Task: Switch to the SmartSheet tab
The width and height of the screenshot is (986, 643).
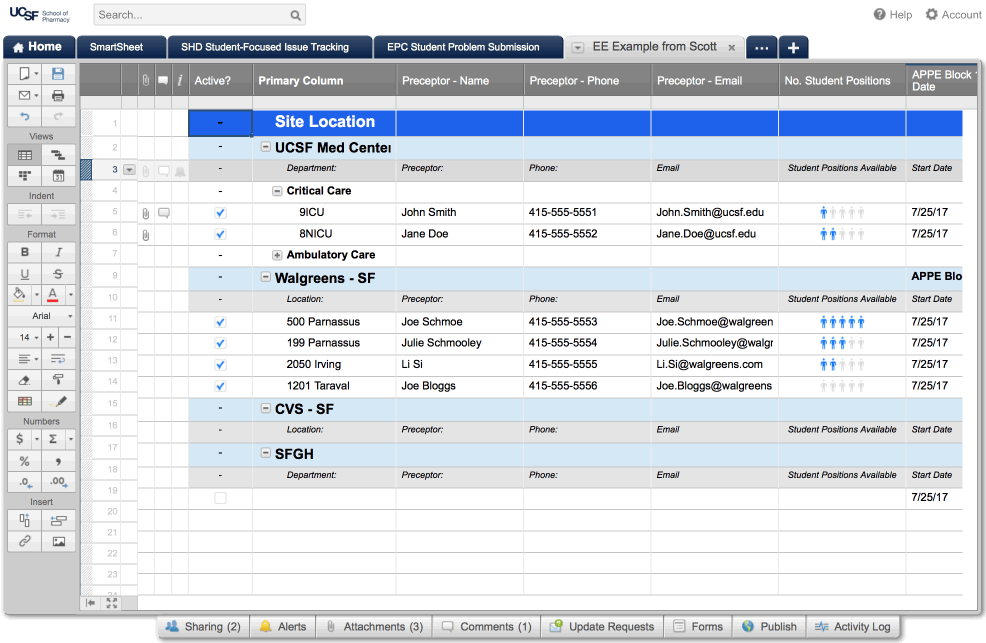Action: pos(116,47)
